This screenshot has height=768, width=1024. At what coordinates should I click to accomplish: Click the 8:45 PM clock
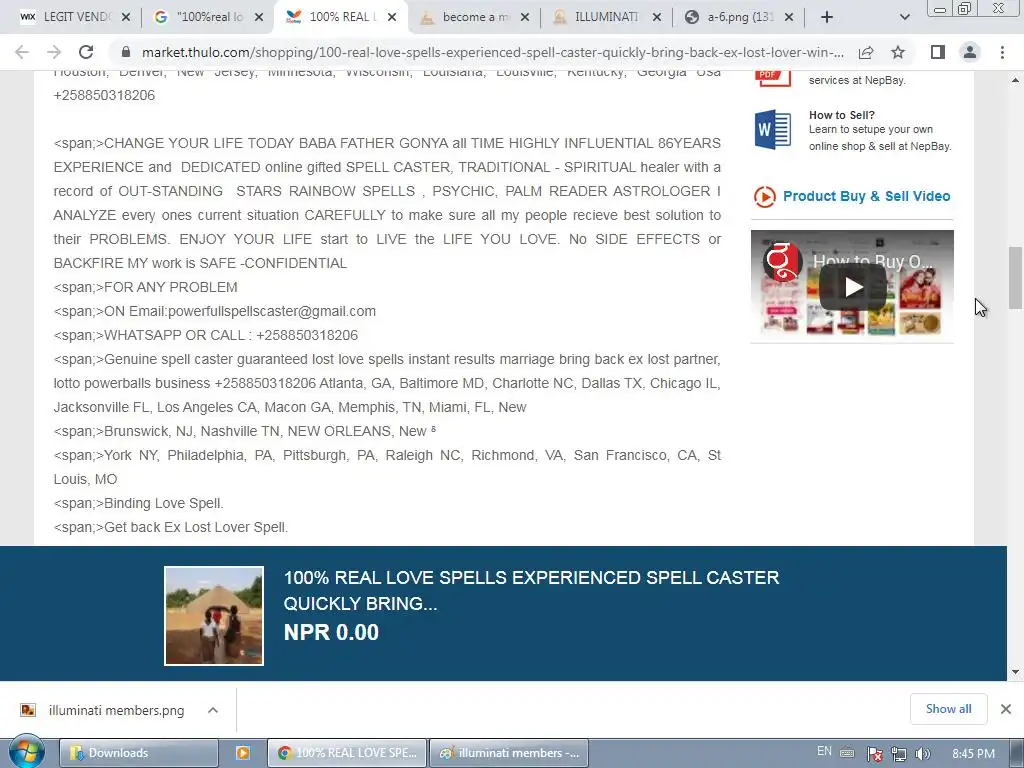tap(973, 754)
